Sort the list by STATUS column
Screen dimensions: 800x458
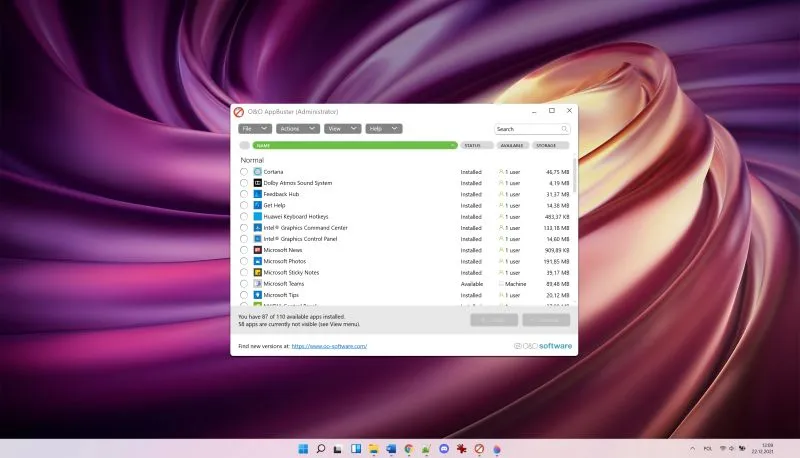(x=477, y=145)
